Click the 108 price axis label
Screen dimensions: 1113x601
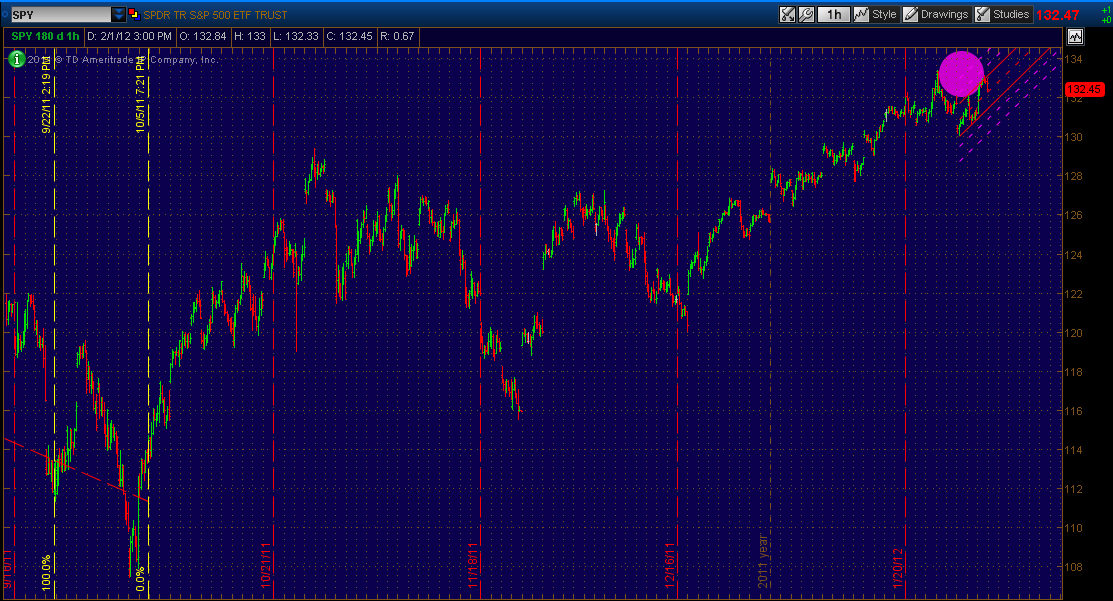[1075, 567]
